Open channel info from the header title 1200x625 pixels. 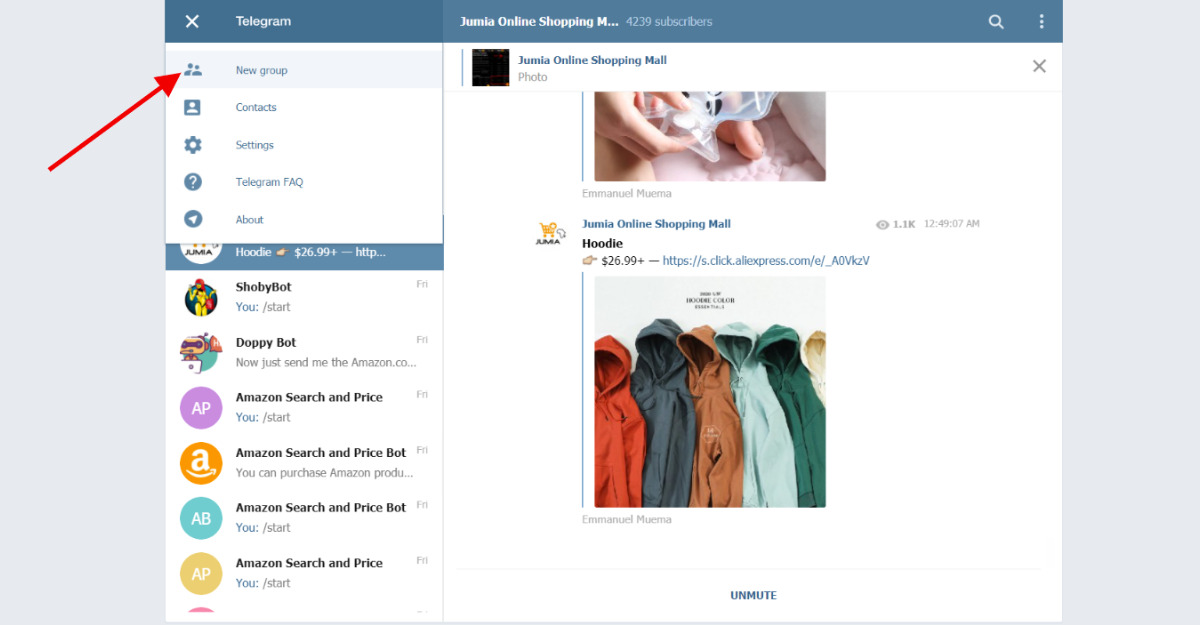[x=539, y=21]
